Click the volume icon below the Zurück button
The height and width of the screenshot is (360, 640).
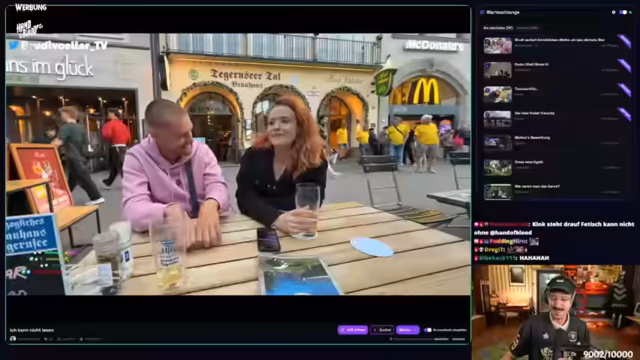point(391,339)
